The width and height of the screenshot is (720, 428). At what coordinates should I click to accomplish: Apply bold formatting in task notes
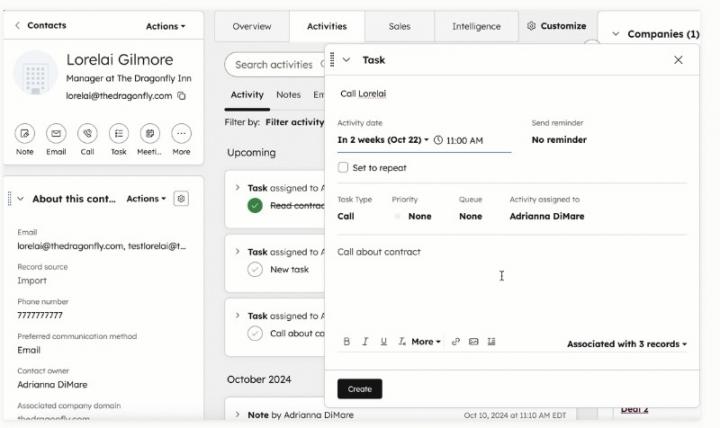coord(347,342)
